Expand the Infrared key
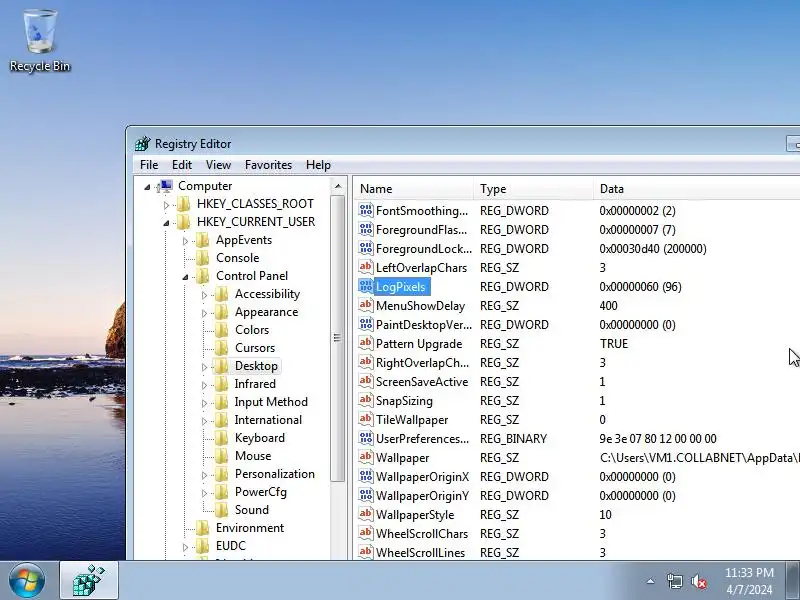 click(x=204, y=385)
